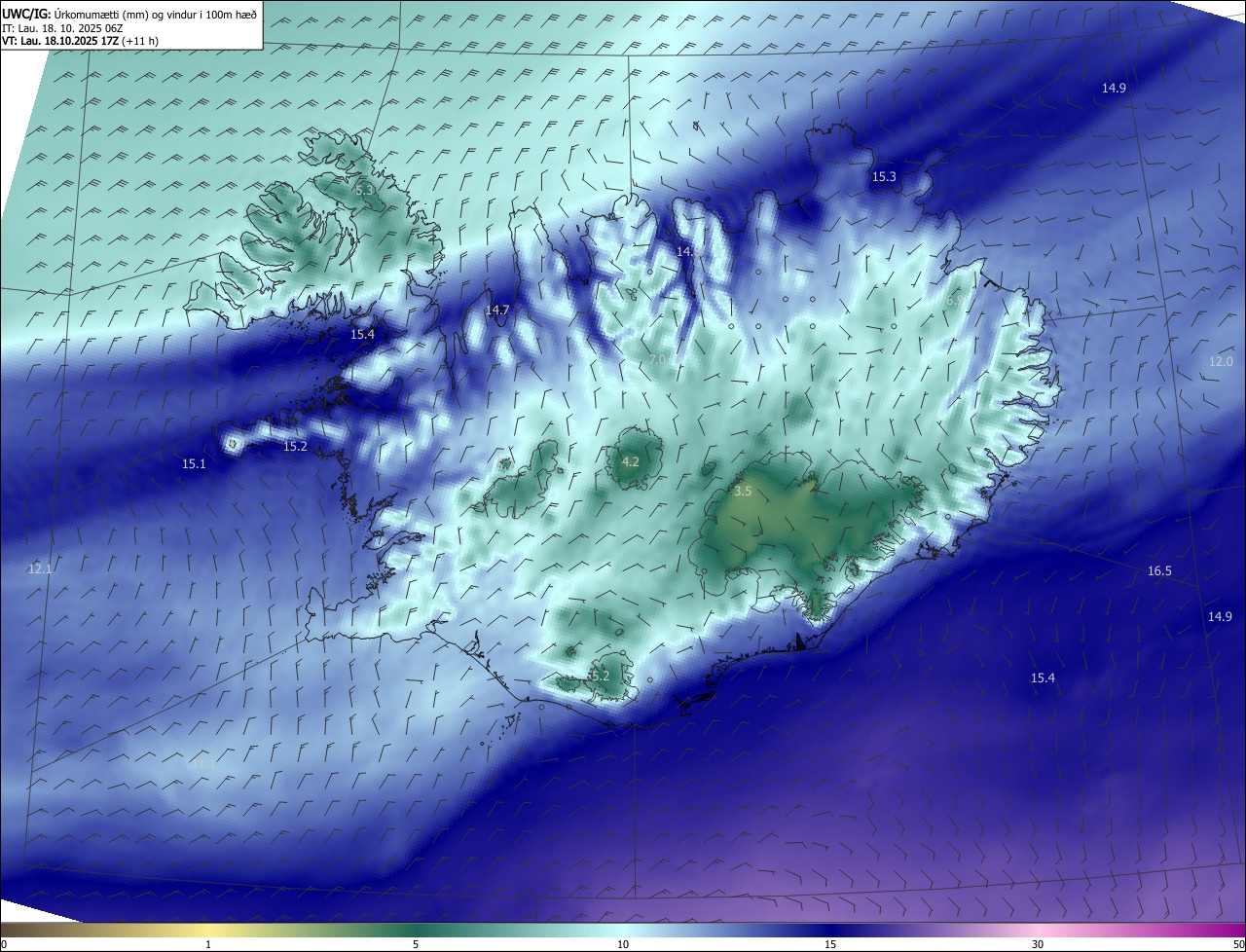This screenshot has height=952, width=1246.
Task: Click the 15 tick on the color scale
Action: point(830,944)
